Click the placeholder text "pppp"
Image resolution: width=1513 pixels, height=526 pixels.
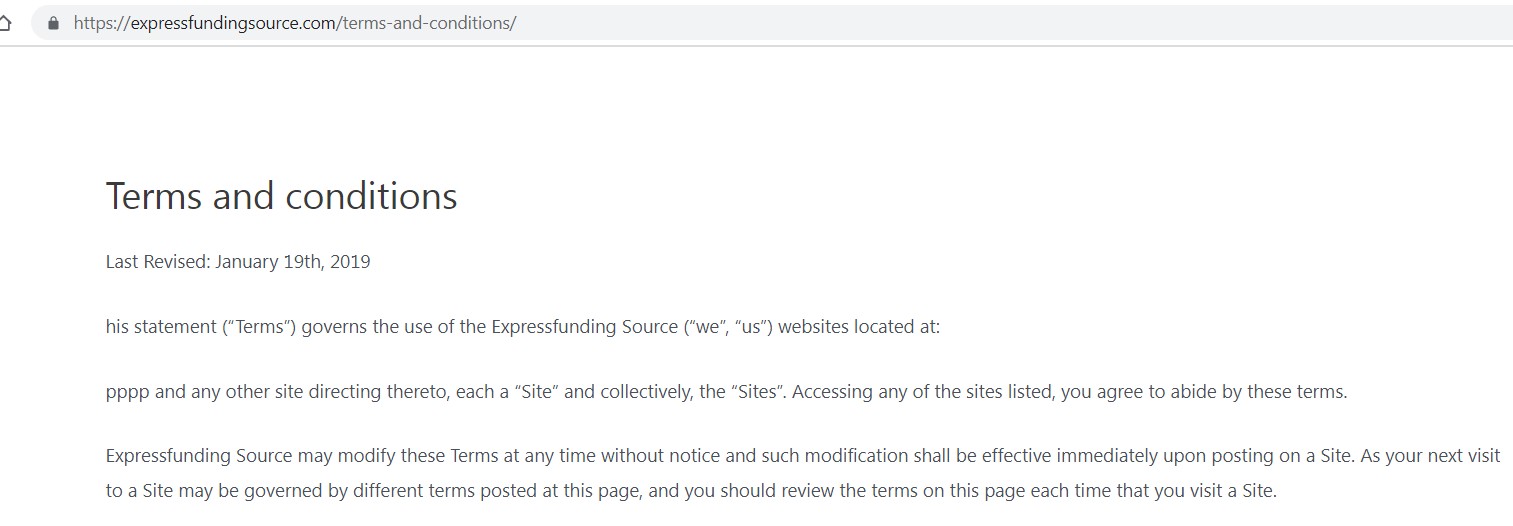click(x=127, y=393)
